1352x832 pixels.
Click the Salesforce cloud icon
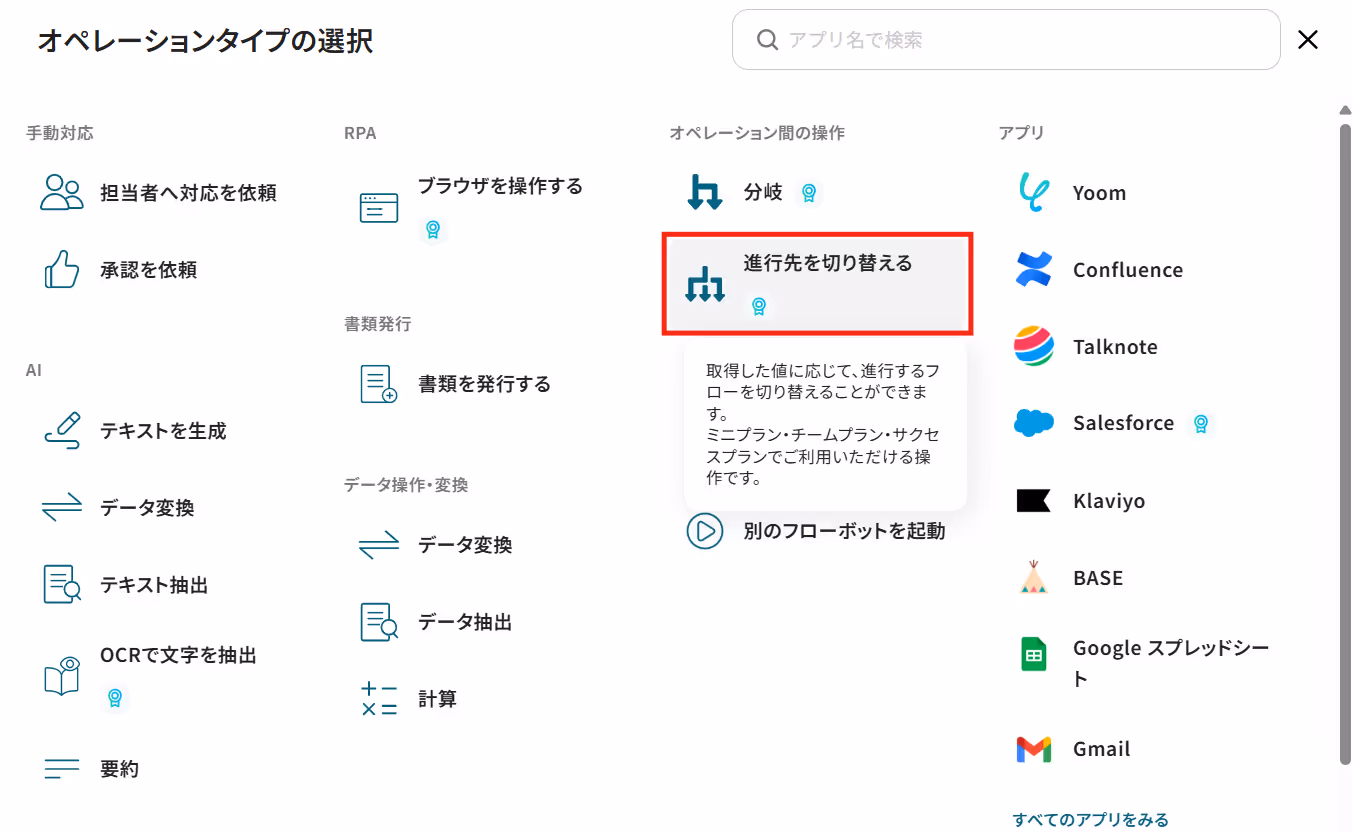[1034, 423]
